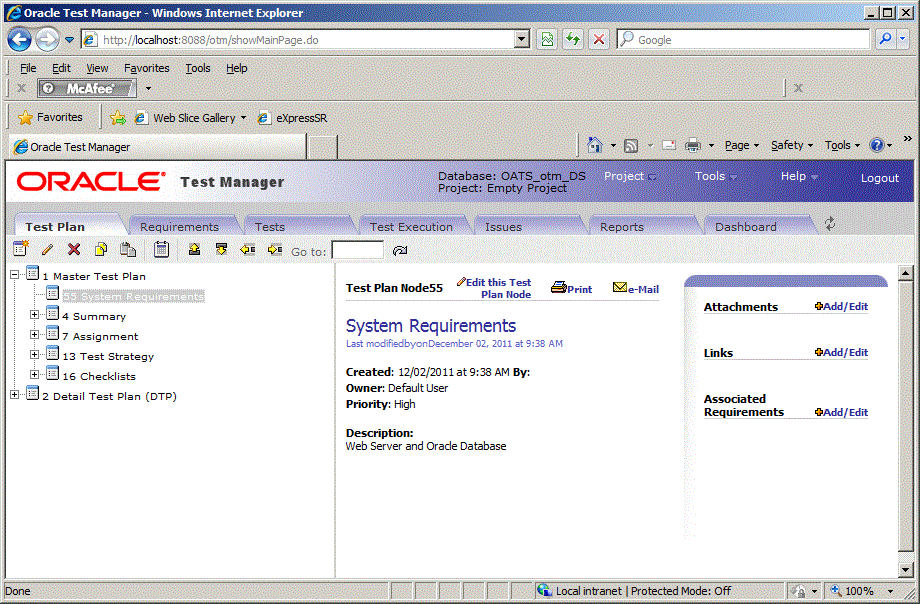Open the zoom level 100% dropdown
920x604 pixels.
click(891, 591)
